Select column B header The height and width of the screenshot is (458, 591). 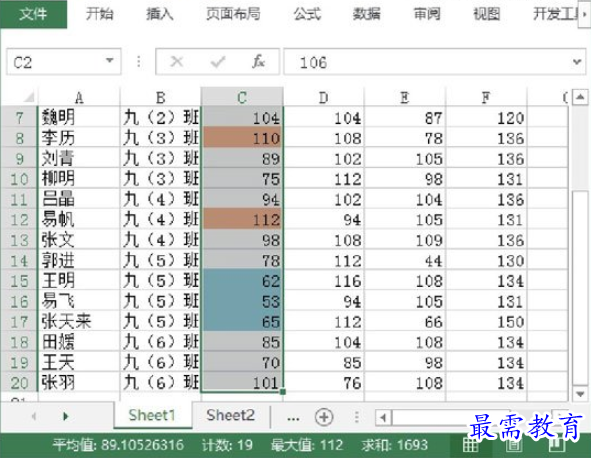click(x=161, y=97)
